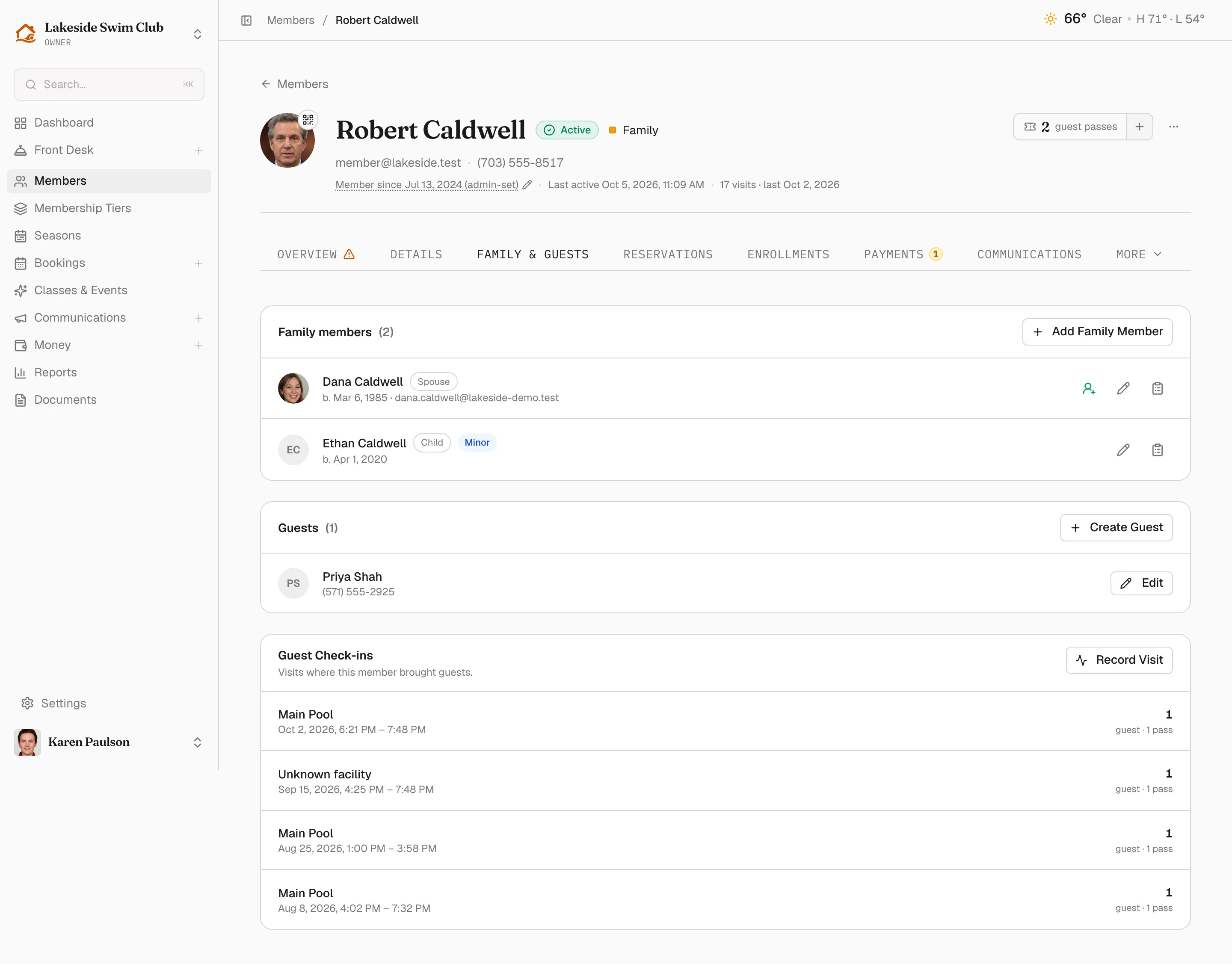The width and height of the screenshot is (1232, 964).
Task: Switch to the Payments tab
Action: [x=903, y=254]
